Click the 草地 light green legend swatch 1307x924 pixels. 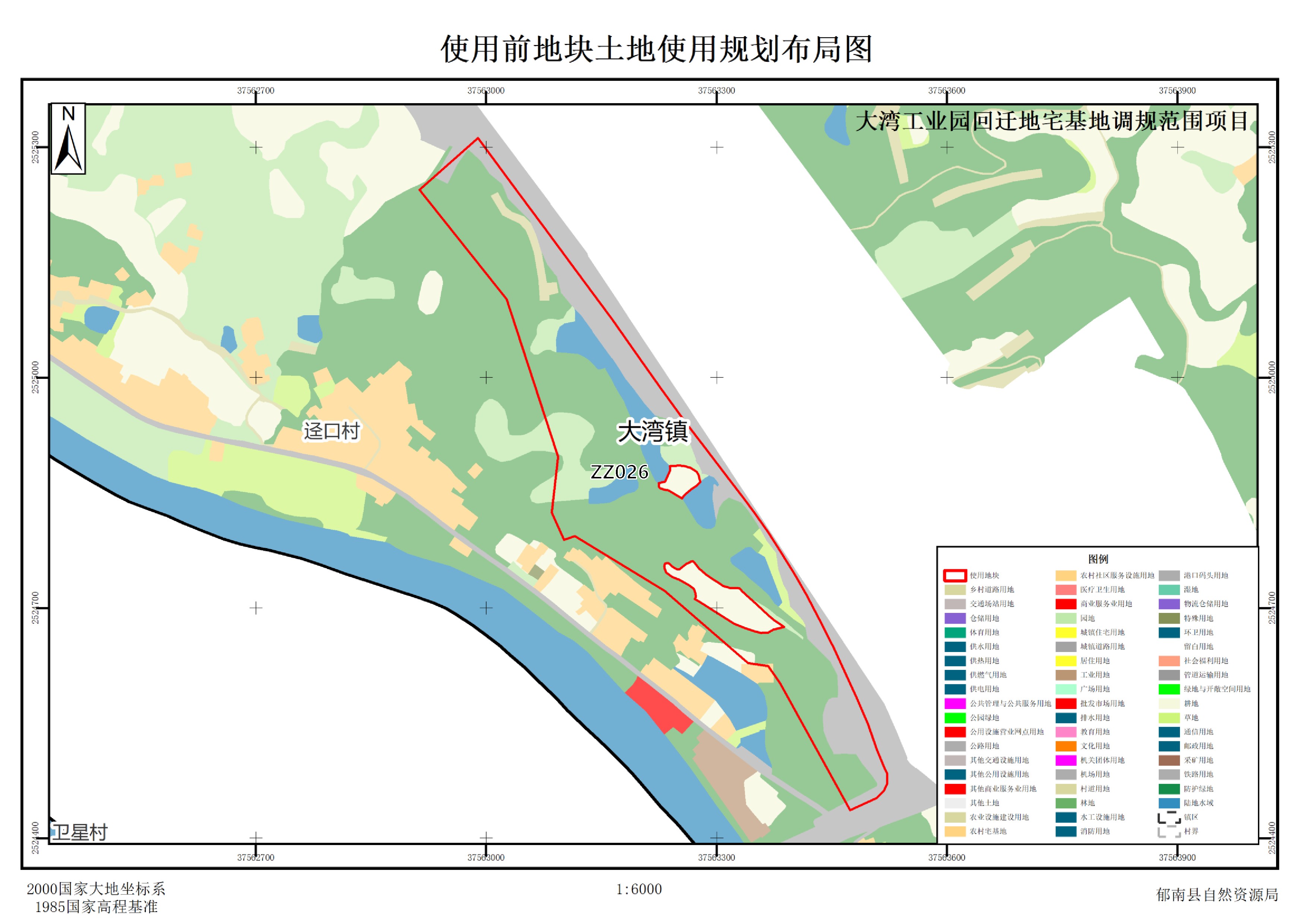click(1169, 718)
